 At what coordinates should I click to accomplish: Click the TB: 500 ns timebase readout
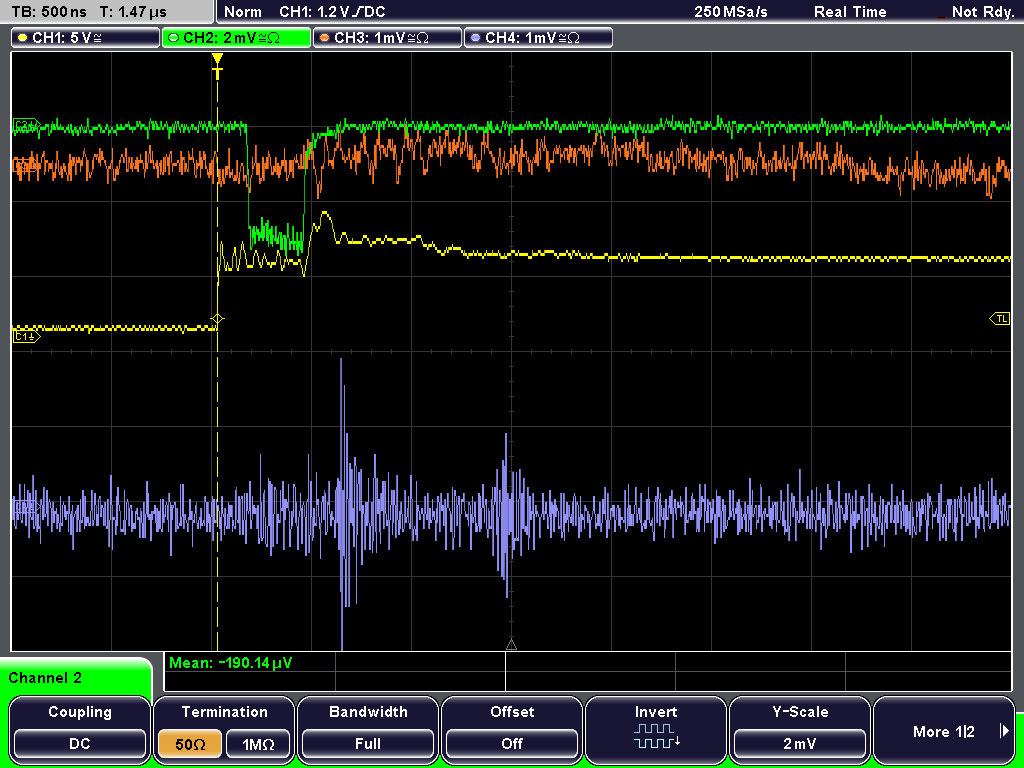[x=49, y=12]
